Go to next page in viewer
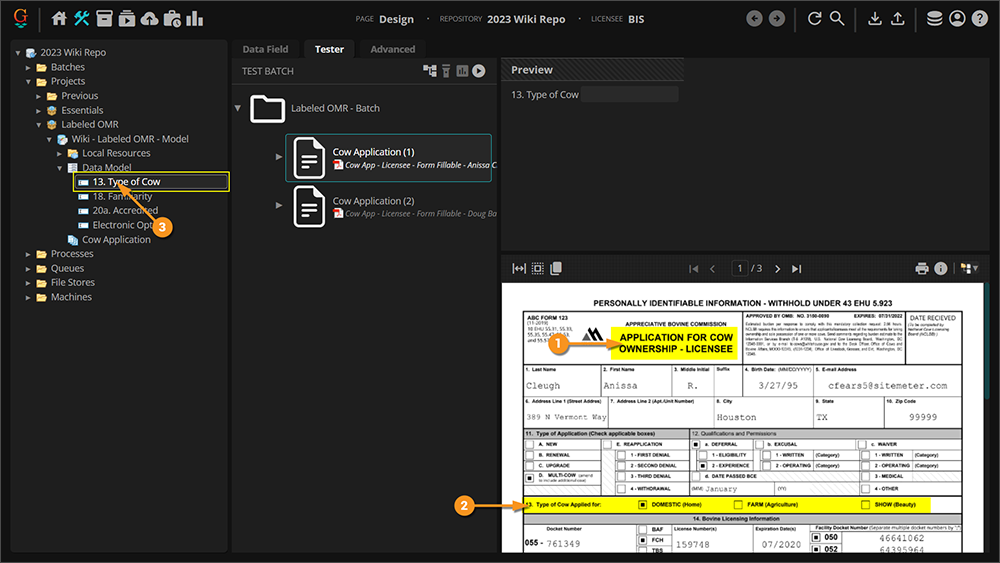The image size is (1000, 563). [x=775, y=268]
